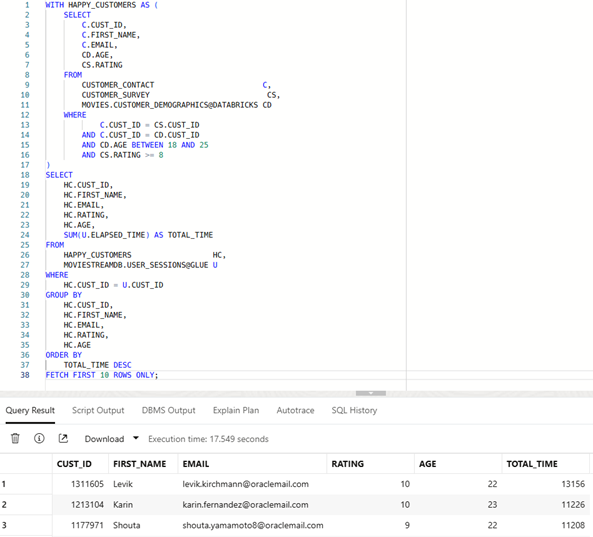The width and height of the screenshot is (593, 537).
Task: Click line MOVIESTREAMDB.USER_SESSIONS@GLUE U
Action: (x=140, y=265)
